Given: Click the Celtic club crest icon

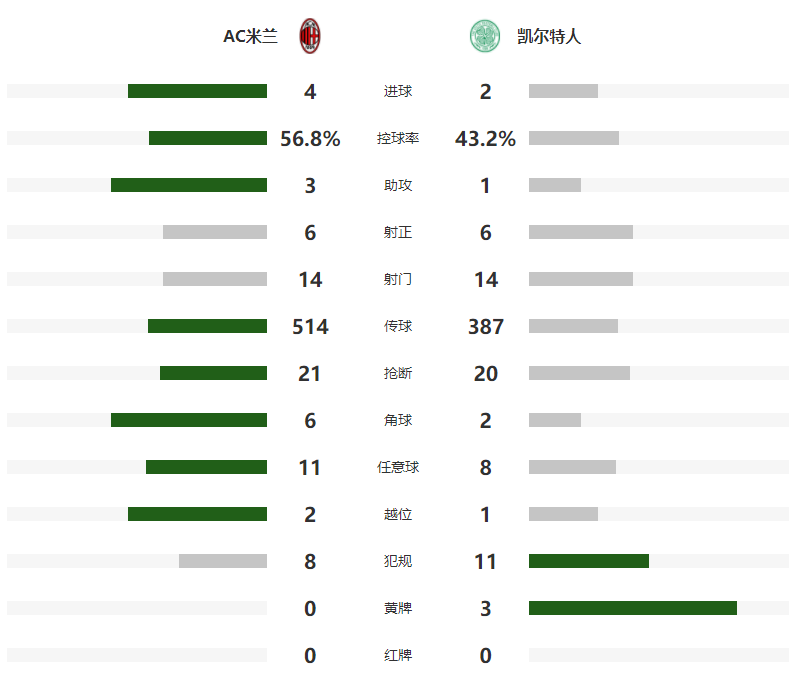Looking at the screenshot, I should (485, 37).
